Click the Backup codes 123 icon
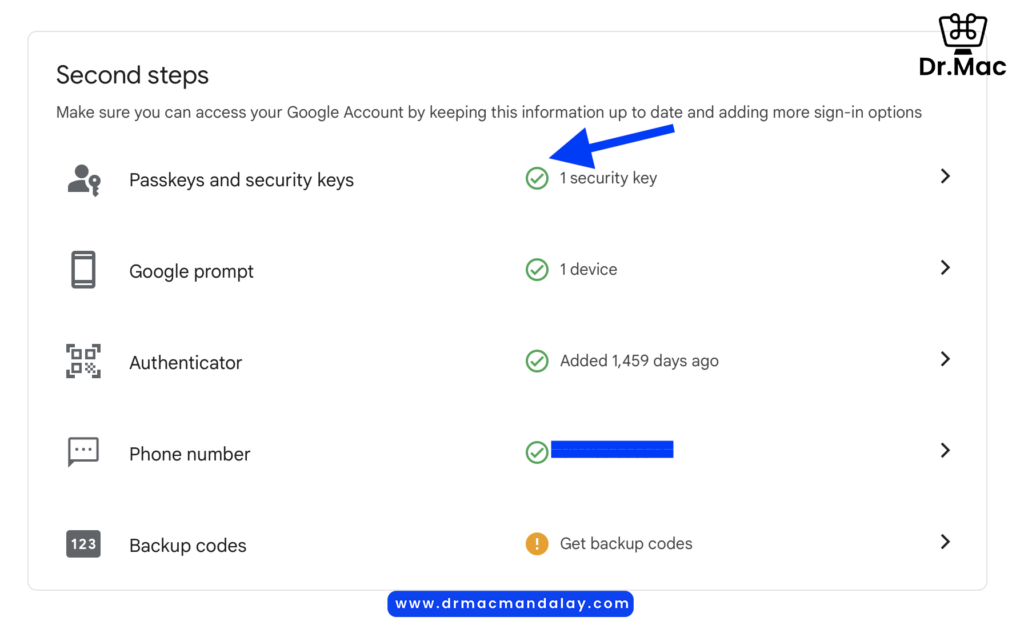This screenshot has height=625, width=1024. (83, 544)
